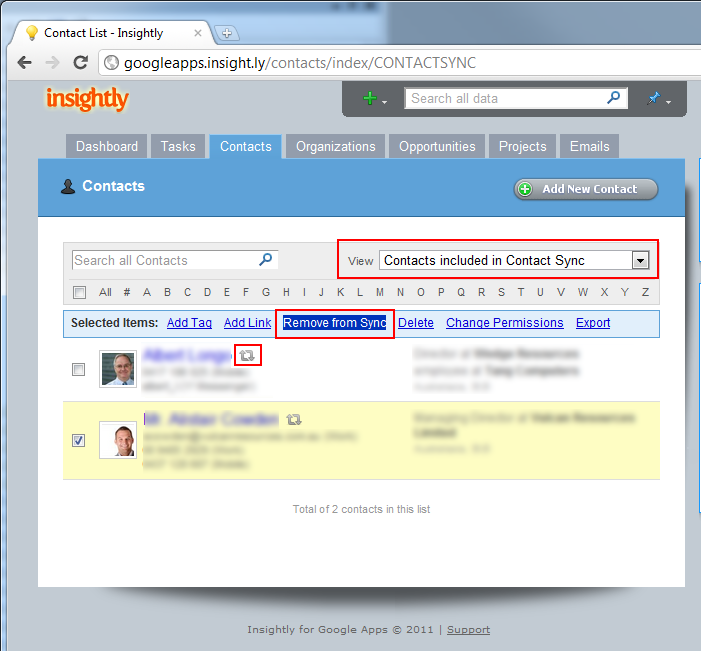Open the Organizations tab
This screenshot has height=651, width=701.
(x=335, y=146)
